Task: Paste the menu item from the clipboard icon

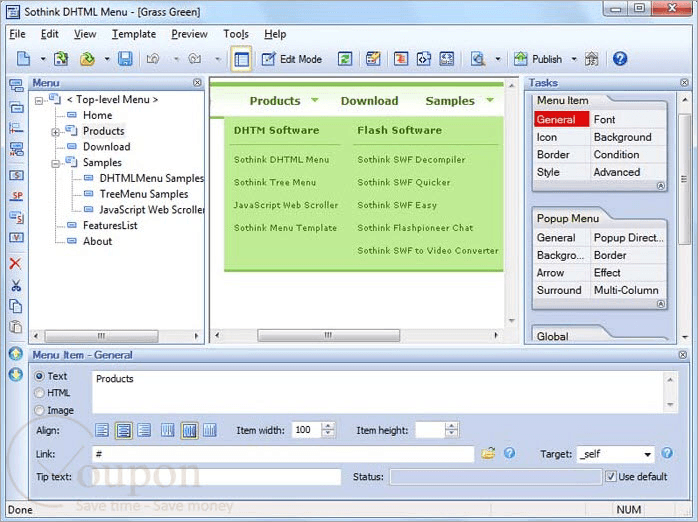Action: coord(16,327)
